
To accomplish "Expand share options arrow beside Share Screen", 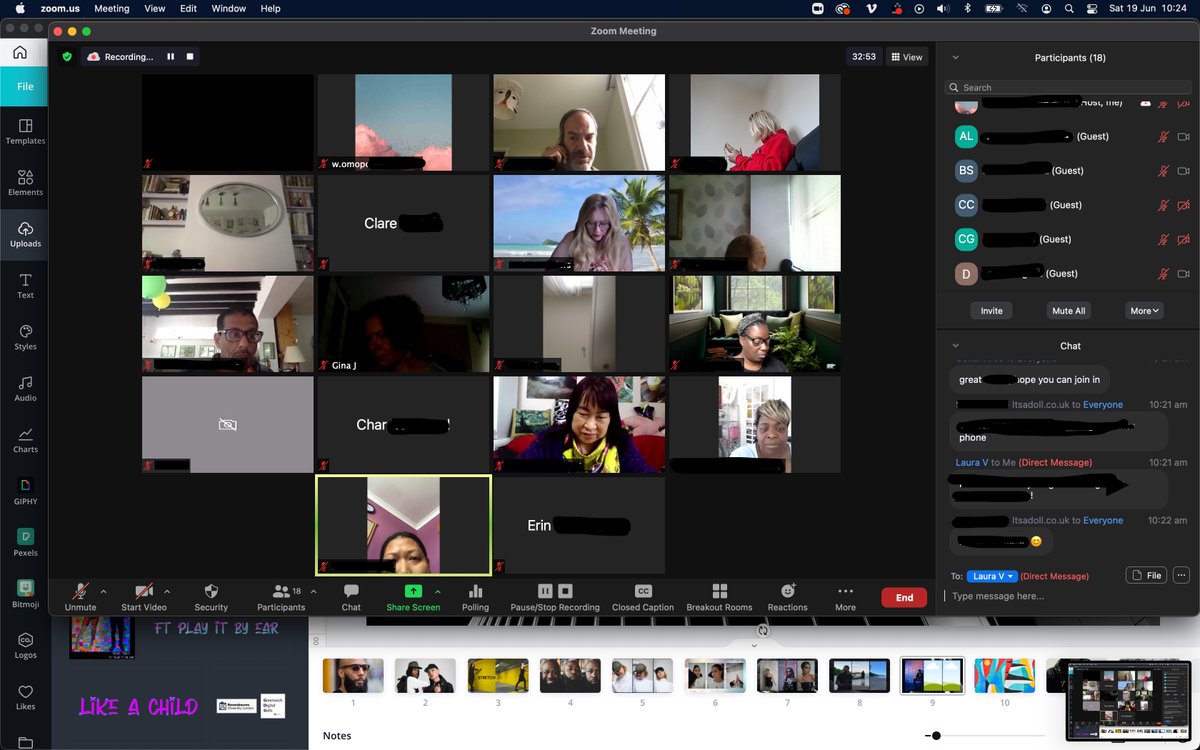I will (x=437, y=591).
